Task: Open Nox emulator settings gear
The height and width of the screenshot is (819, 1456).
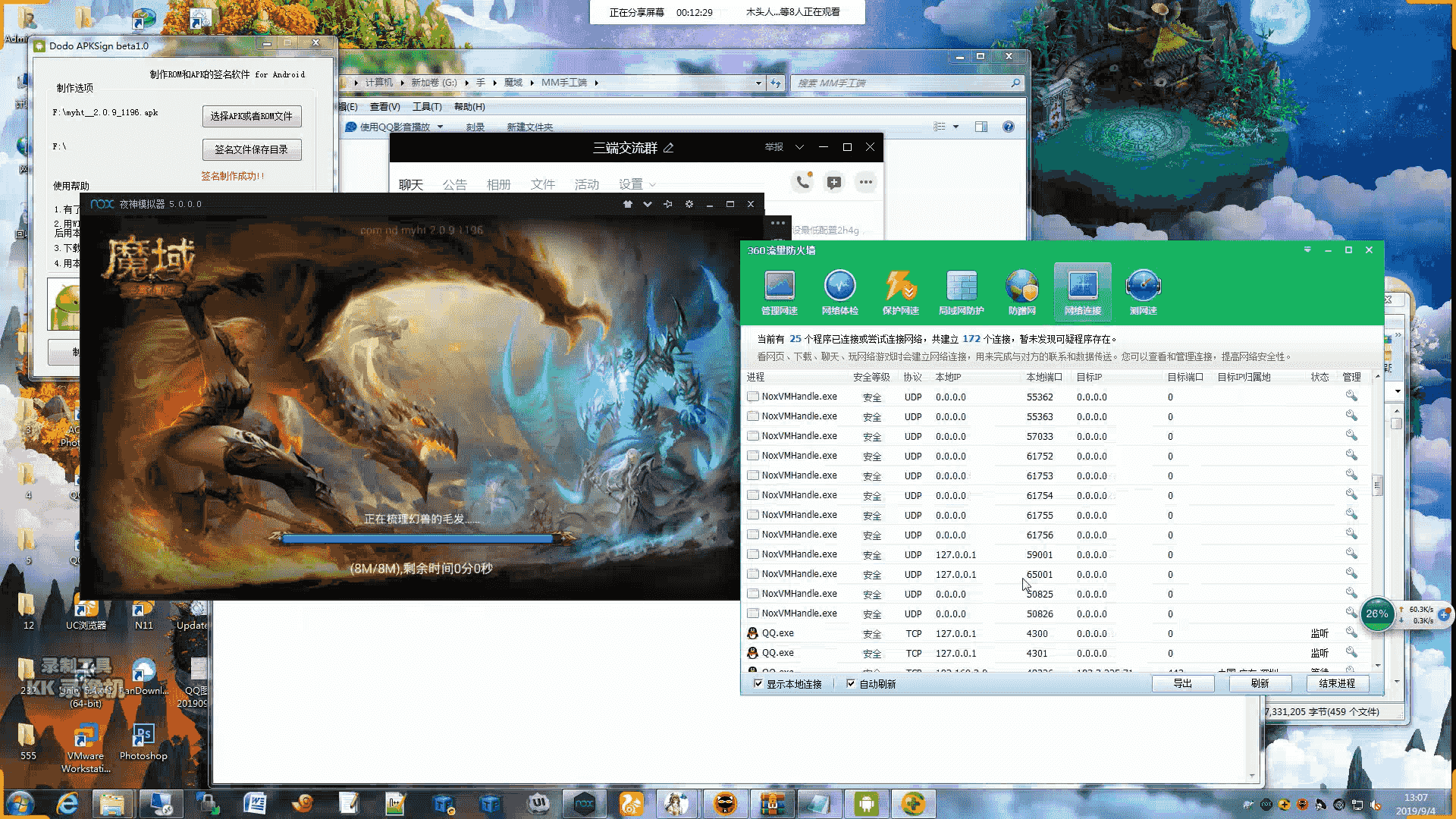Action: (x=689, y=204)
